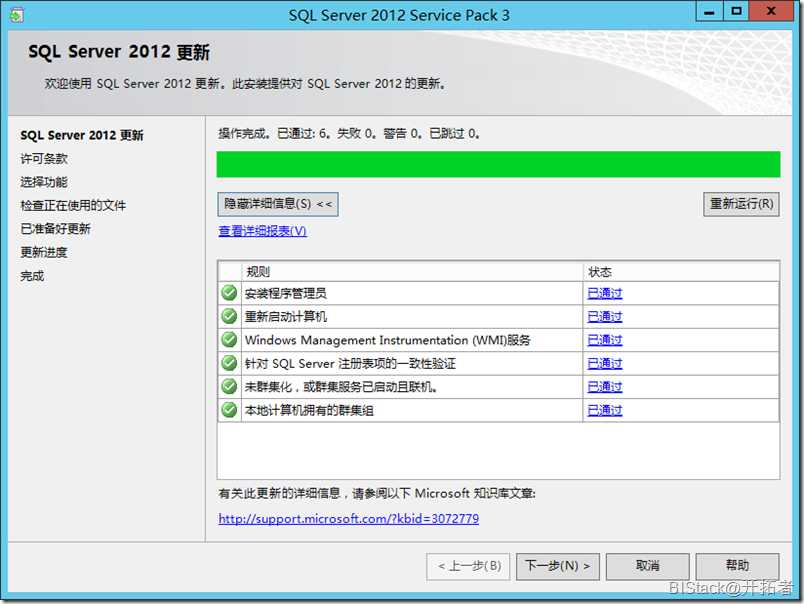Open 已通过 status link for WMI 服务
This screenshot has height=604, width=804.
pos(605,340)
